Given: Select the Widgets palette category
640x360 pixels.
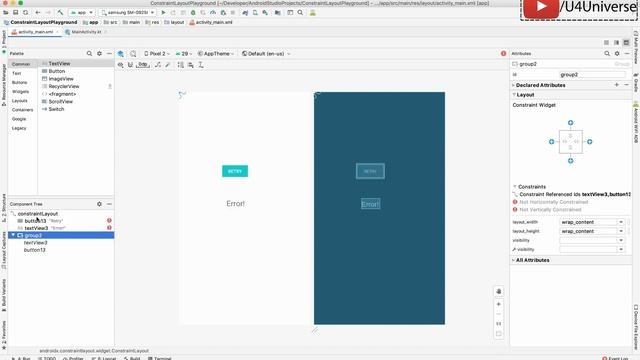Looking at the screenshot, I should pos(20,91).
